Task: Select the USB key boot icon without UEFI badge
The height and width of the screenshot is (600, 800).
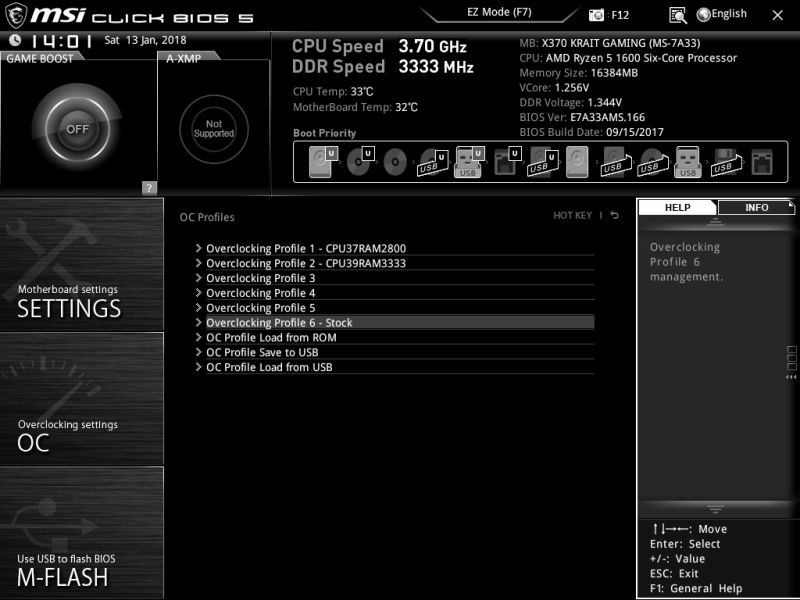Action: [688, 162]
